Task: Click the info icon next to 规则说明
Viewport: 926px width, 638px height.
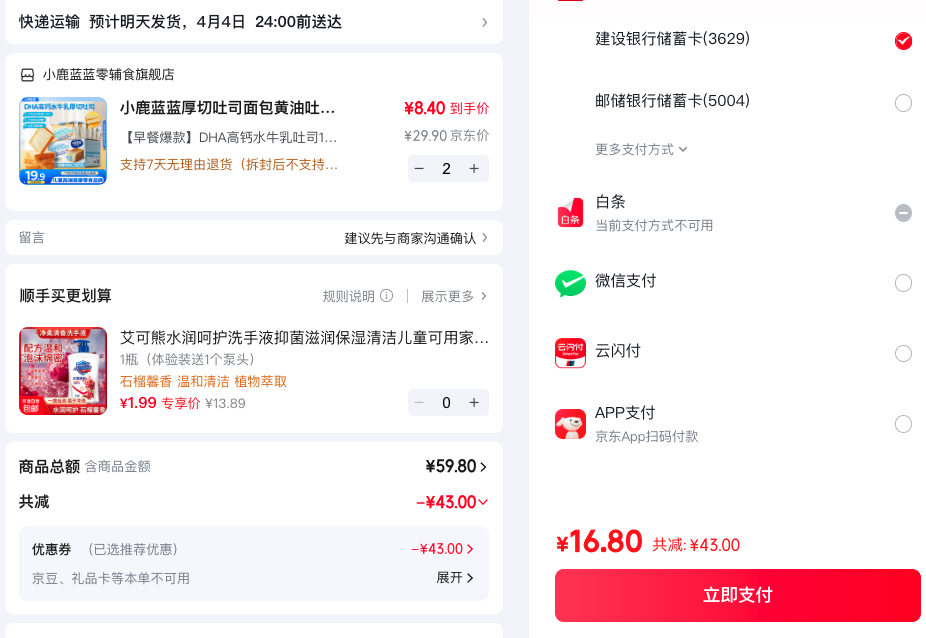Action: point(386,295)
